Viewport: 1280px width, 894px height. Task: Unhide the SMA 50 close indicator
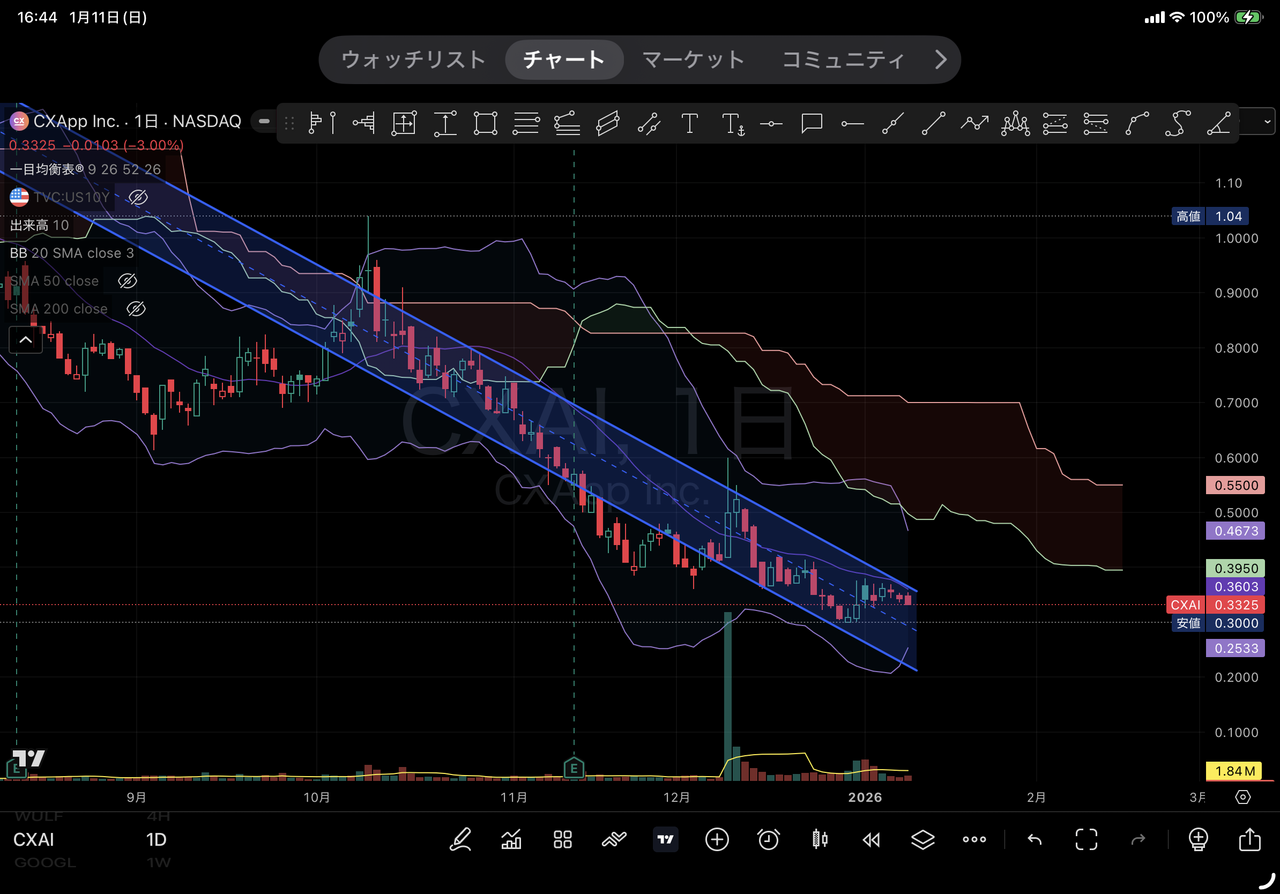tap(126, 281)
